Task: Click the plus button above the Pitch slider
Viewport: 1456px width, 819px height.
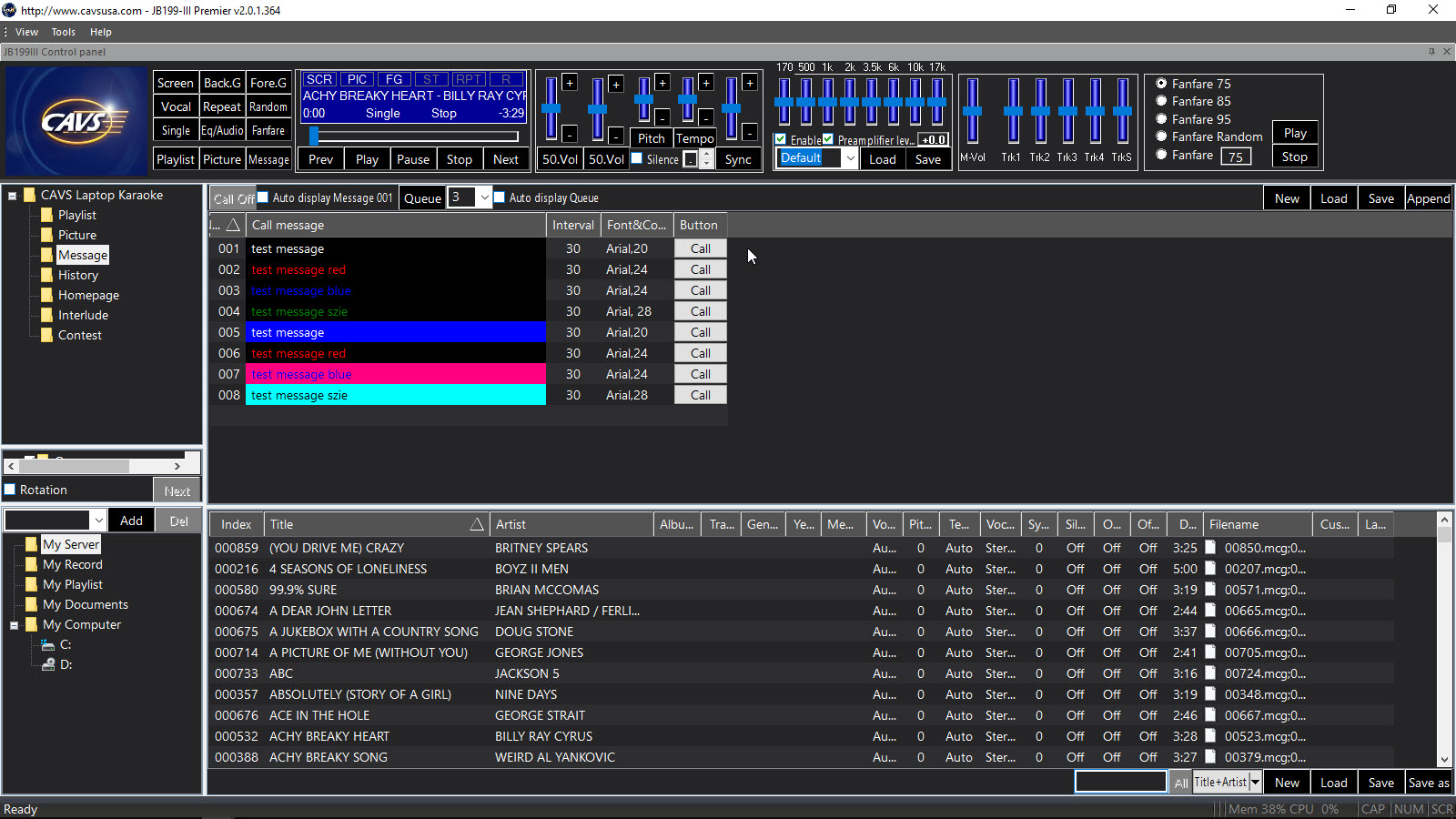Action: tap(662, 83)
